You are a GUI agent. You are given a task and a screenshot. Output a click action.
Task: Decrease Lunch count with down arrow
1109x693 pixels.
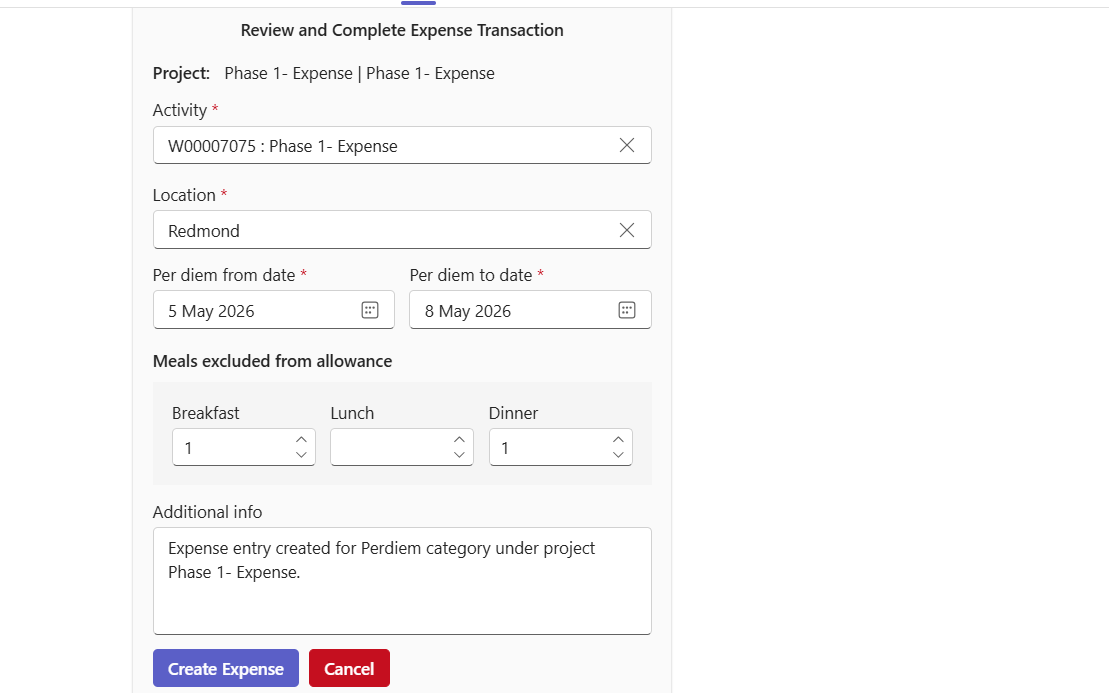coord(459,455)
